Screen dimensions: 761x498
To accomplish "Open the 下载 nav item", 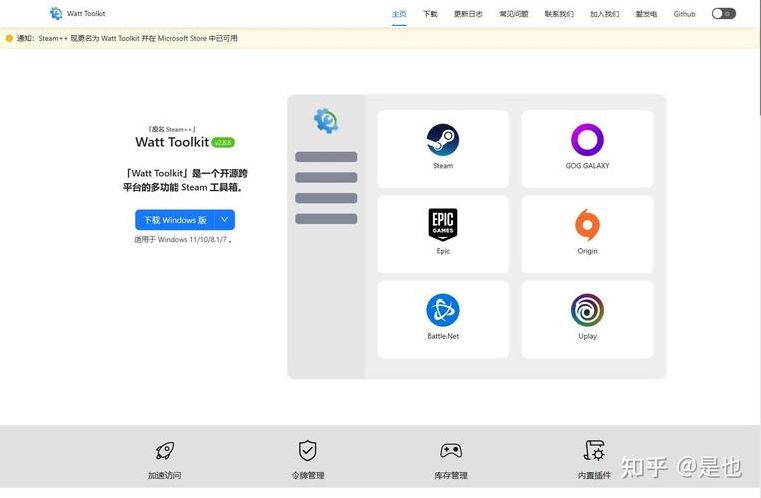I will coord(430,14).
